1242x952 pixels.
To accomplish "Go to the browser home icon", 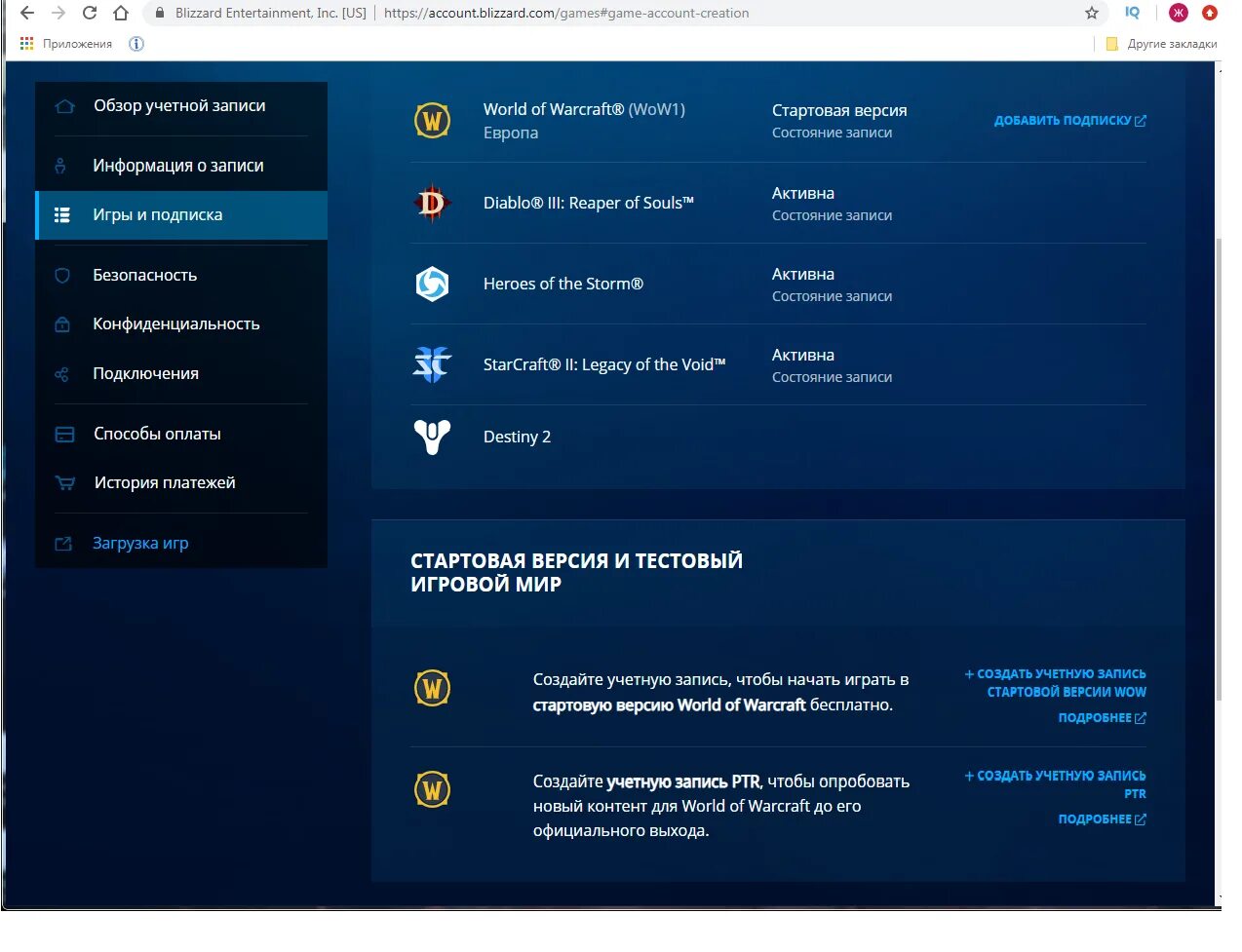I will tap(121, 13).
